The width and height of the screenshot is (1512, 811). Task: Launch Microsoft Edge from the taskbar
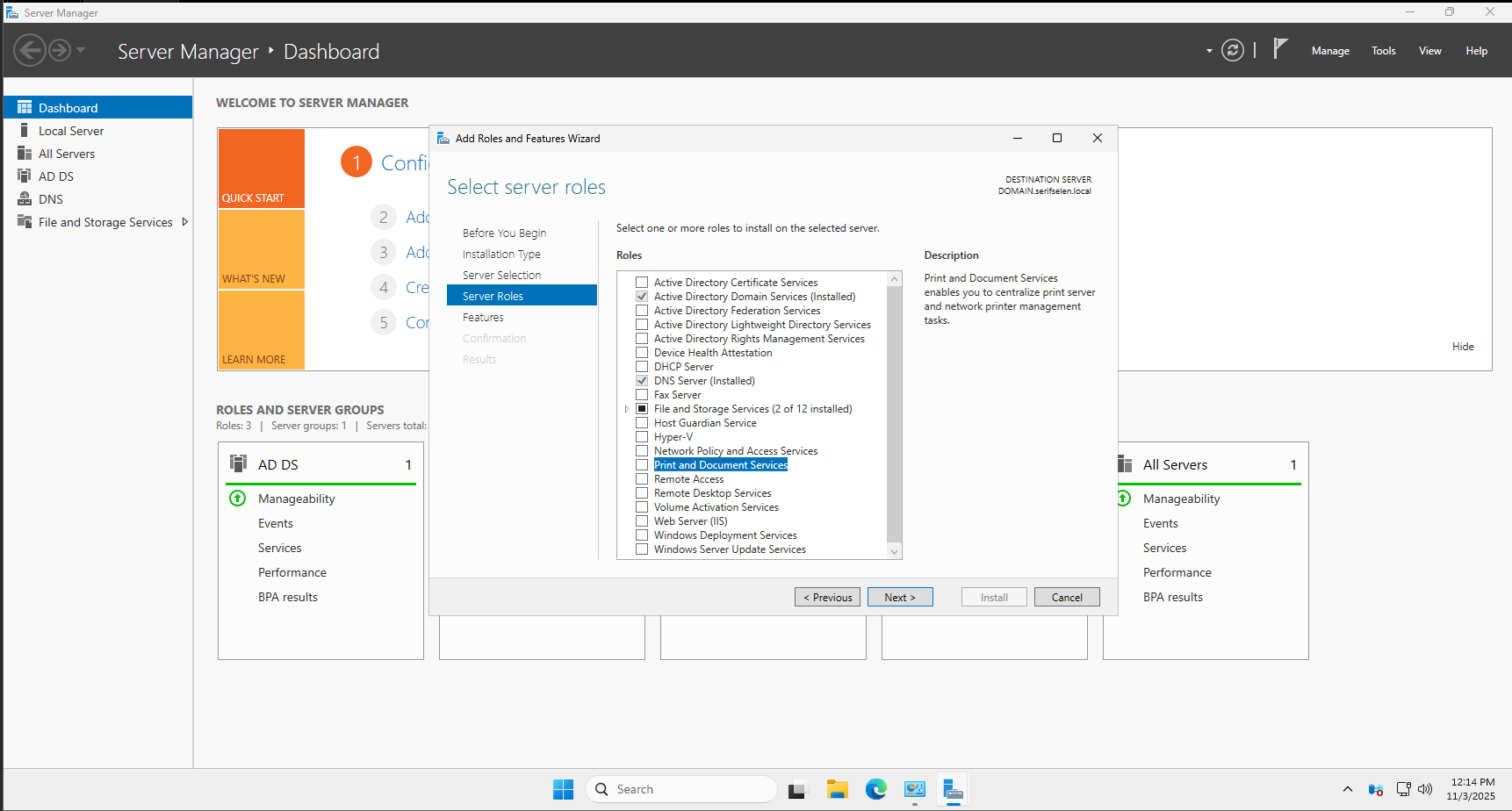[x=875, y=789]
